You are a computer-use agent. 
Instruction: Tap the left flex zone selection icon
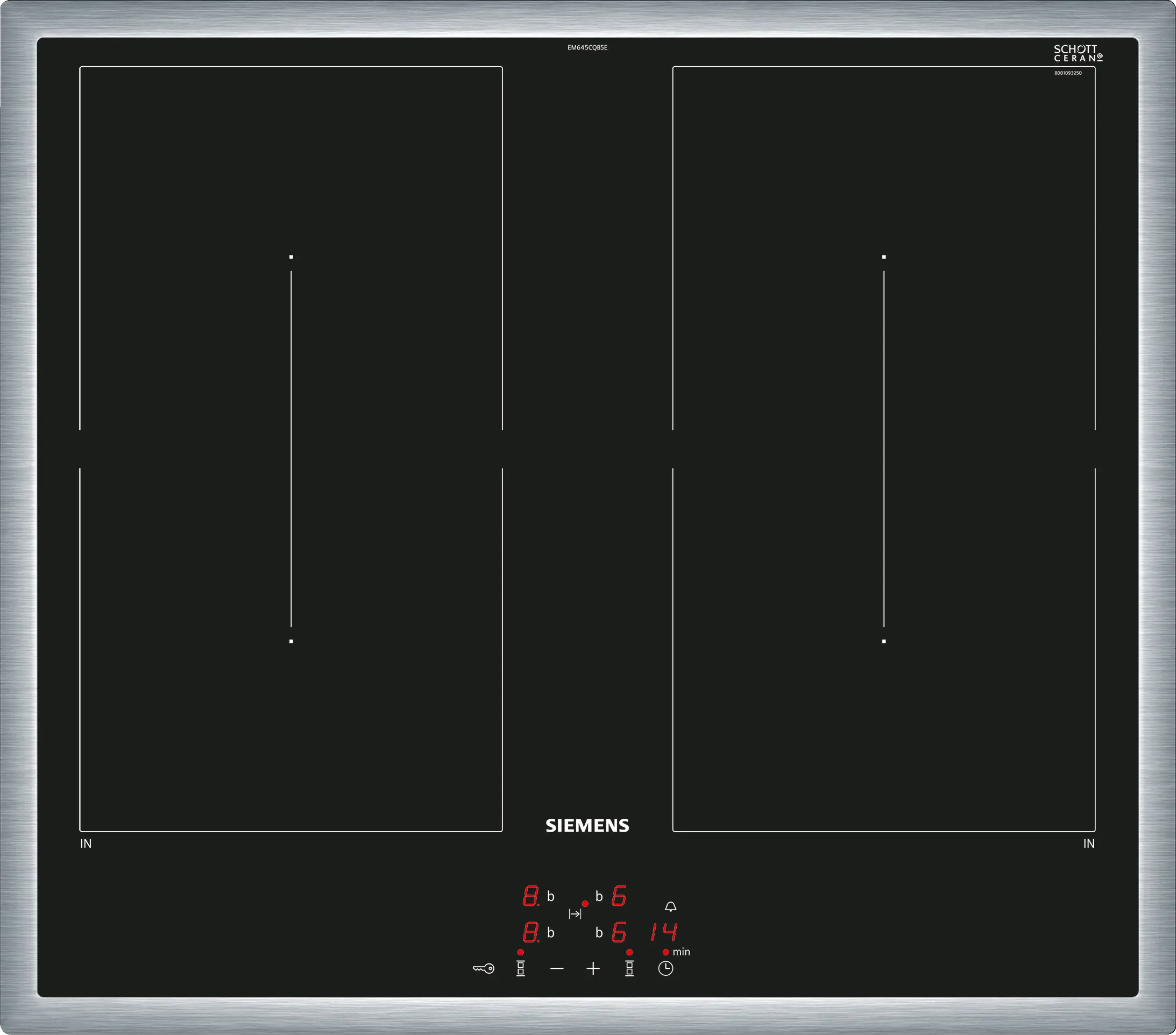tap(520, 968)
